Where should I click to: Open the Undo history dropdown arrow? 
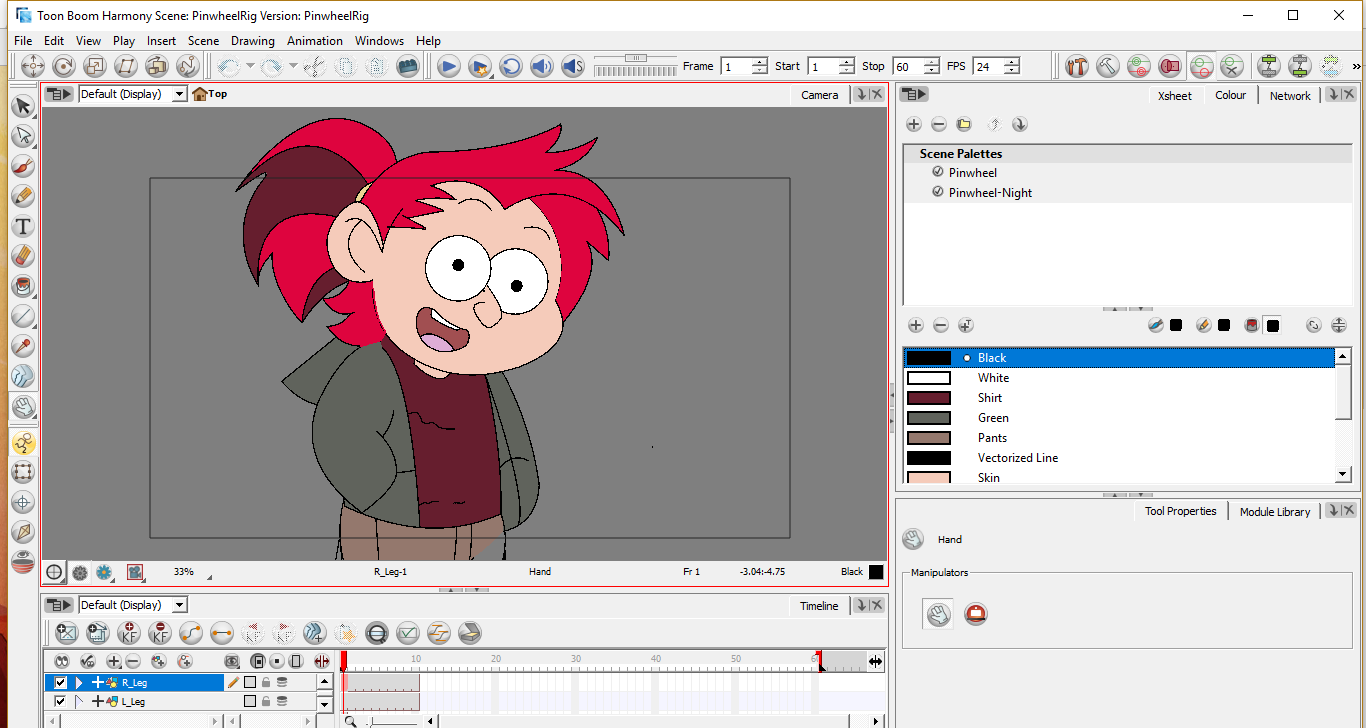tap(250, 66)
